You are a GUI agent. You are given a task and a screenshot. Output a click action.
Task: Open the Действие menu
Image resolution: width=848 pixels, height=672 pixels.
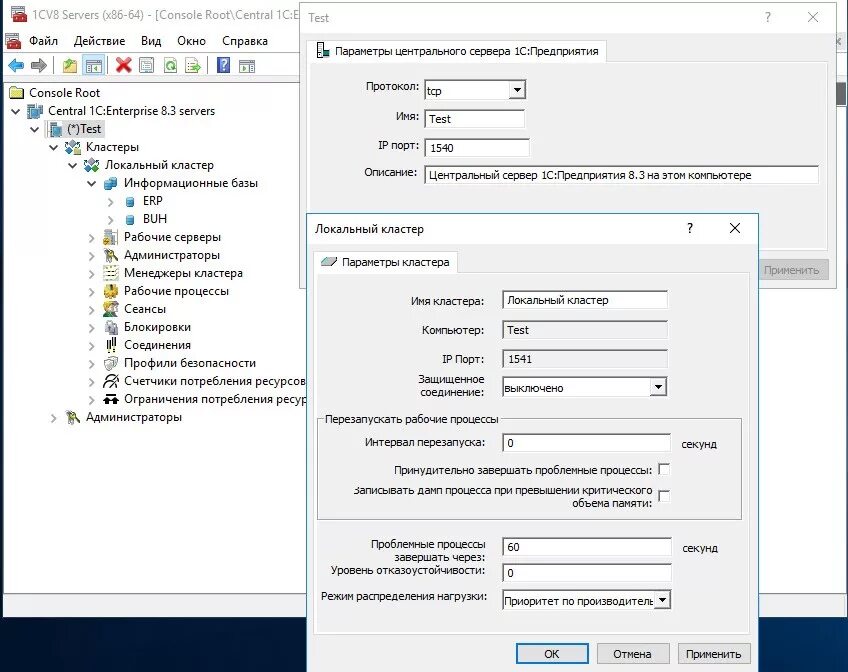coord(100,41)
